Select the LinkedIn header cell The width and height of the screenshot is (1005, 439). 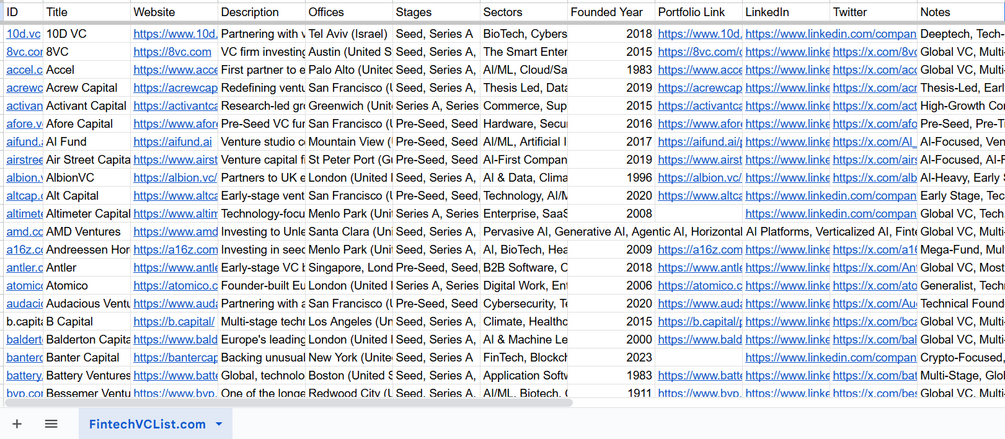(786, 12)
